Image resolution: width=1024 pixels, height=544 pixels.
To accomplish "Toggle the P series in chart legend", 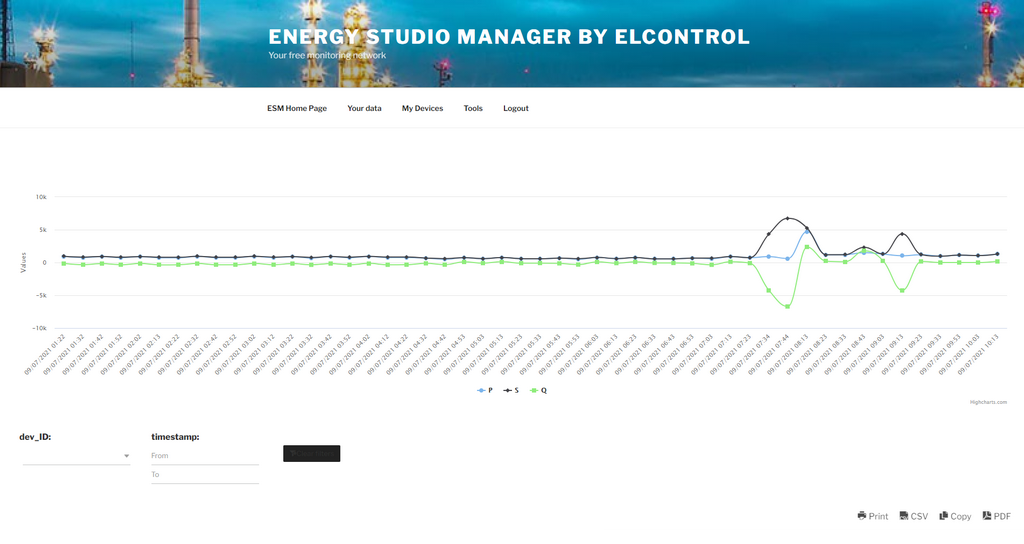I will tap(485, 390).
